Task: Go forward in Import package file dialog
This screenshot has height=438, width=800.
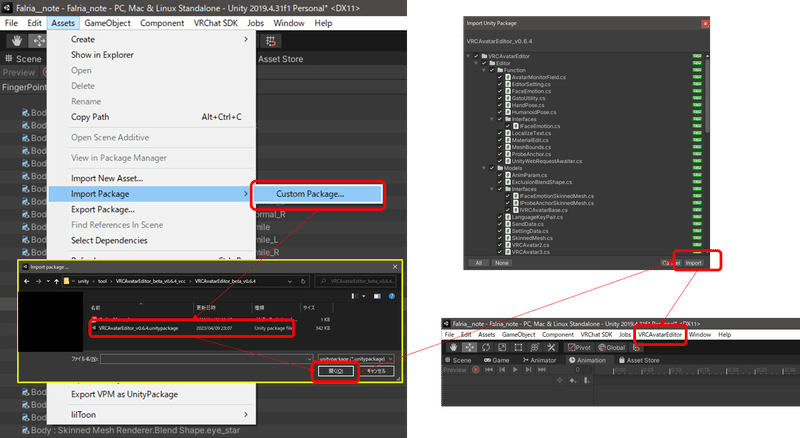Action: click(x=38, y=281)
